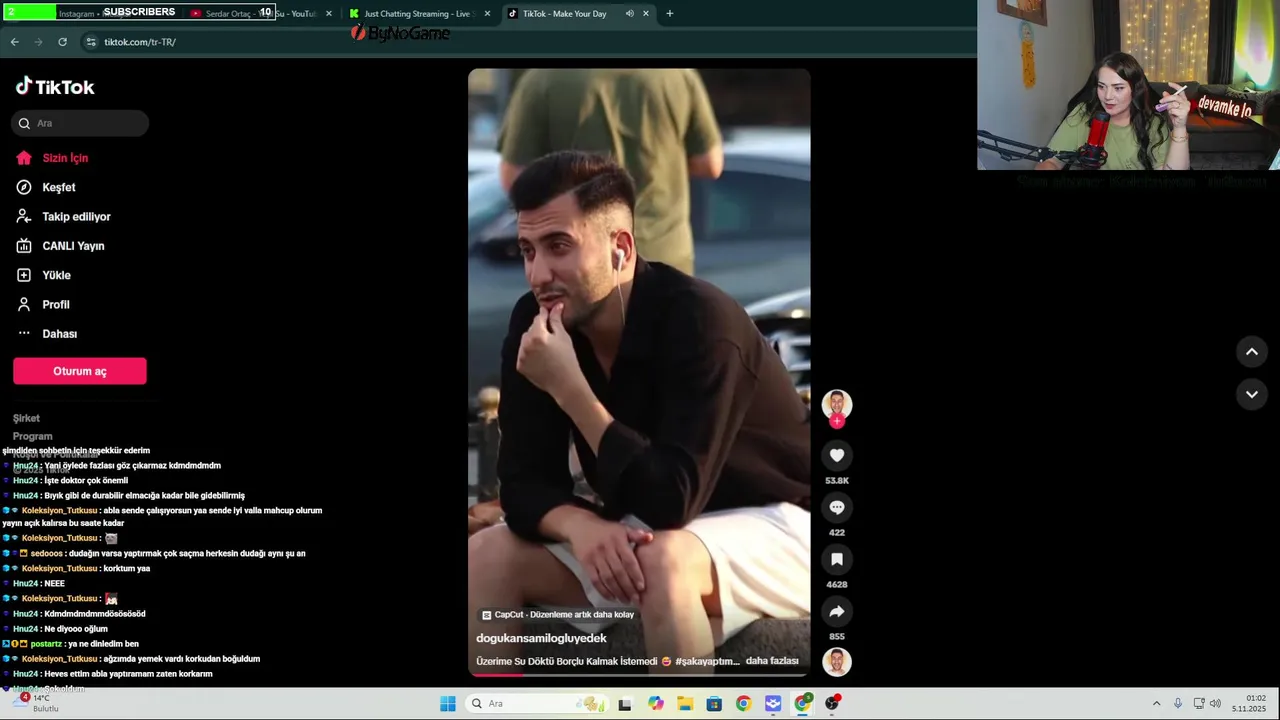Open the purple app icon right of Chrome
Viewport: 1280px width, 720px height.
click(x=773, y=704)
